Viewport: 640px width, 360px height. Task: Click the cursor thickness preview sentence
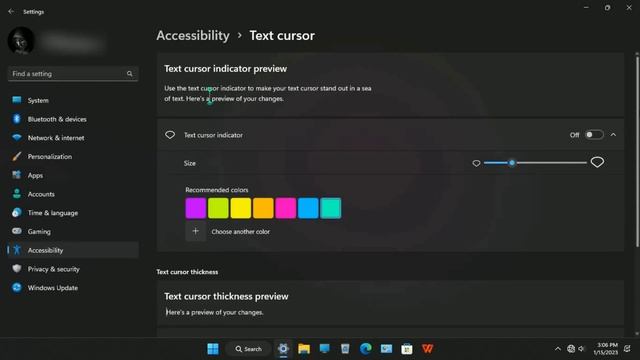click(214, 312)
